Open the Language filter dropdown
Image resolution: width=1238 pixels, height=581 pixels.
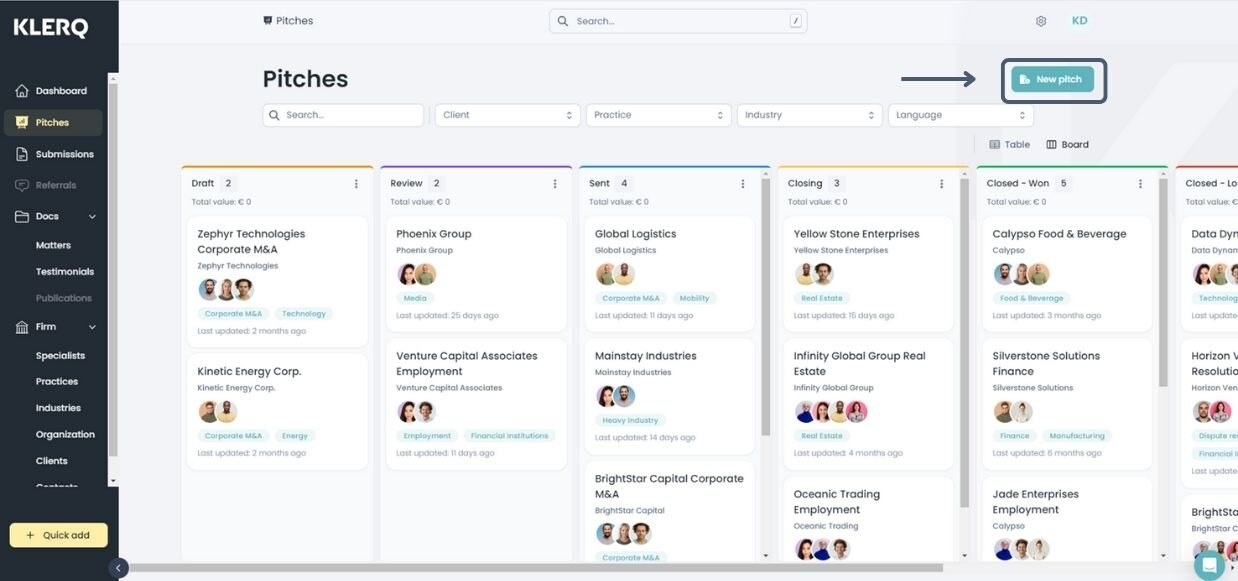[960, 115]
